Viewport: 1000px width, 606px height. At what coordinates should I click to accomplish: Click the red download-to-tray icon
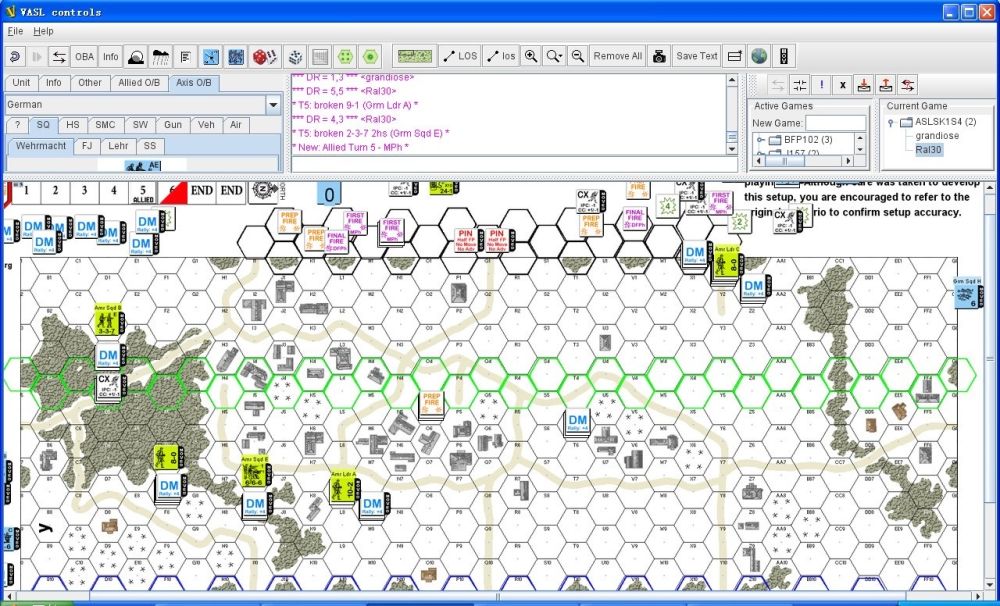point(864,84)
